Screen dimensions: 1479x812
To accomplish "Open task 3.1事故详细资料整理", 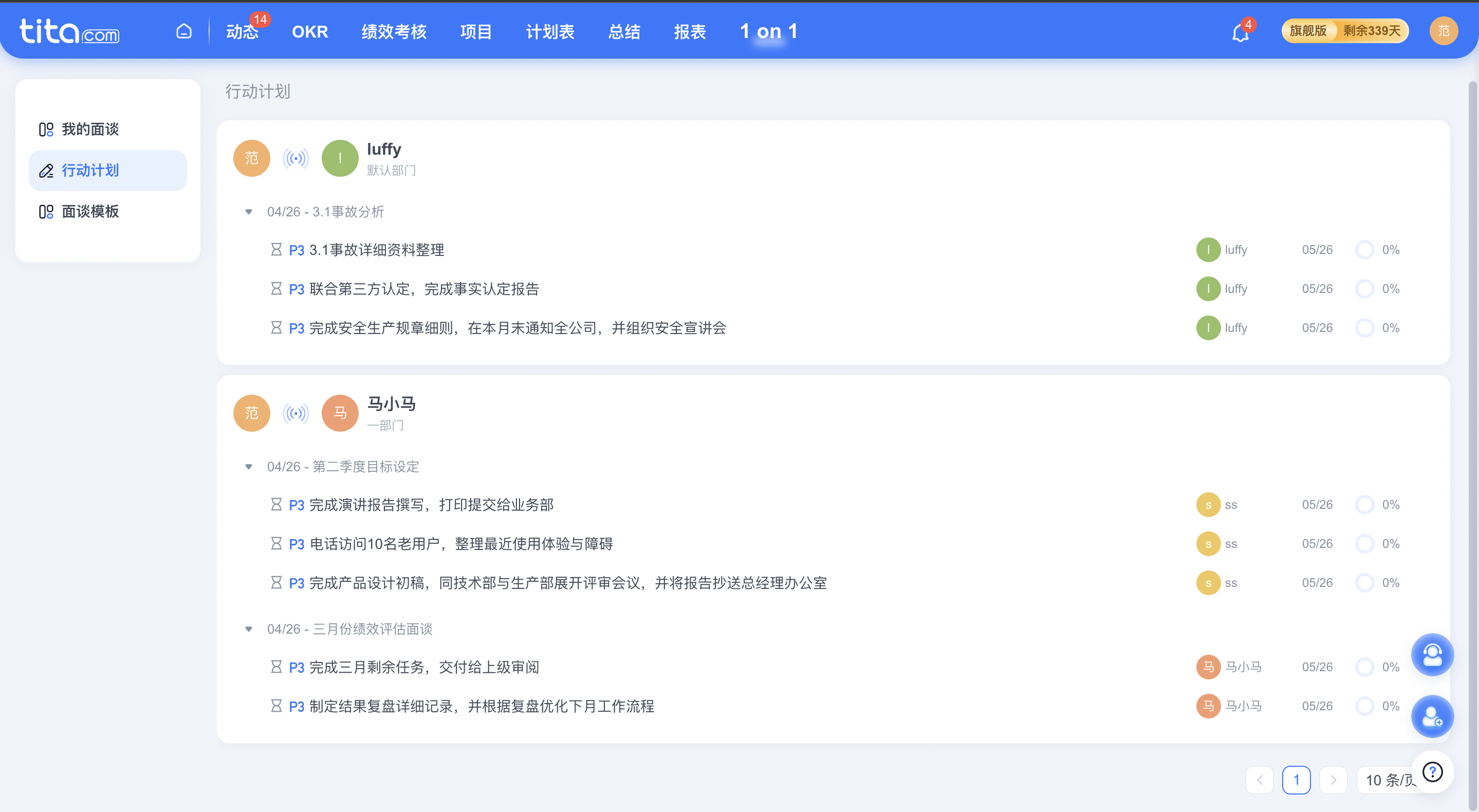I will point(377,250).
